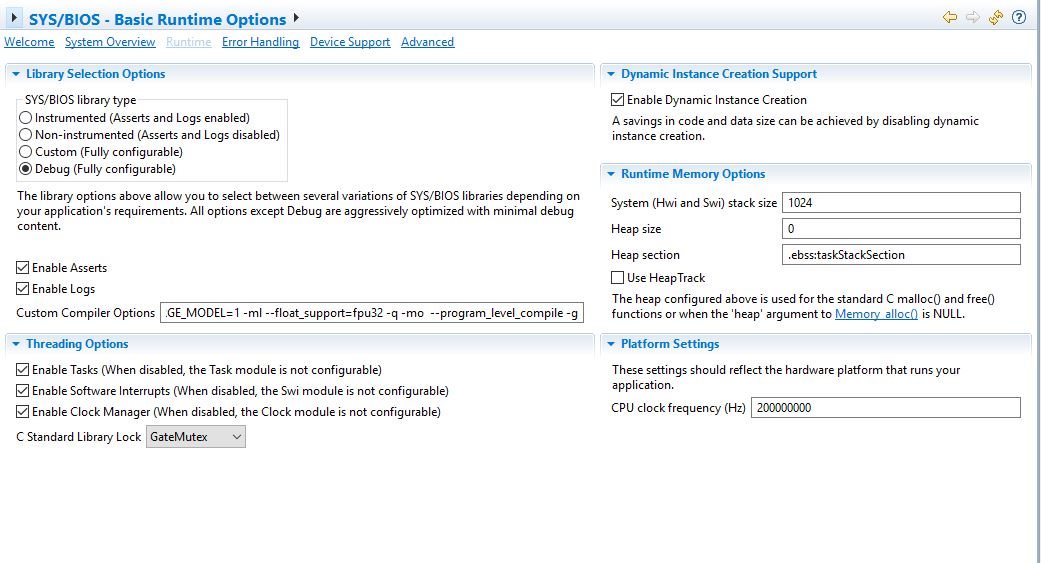Collapse the Threading Options section
The image size is (1041, 563).
click(x=16, y=344)
